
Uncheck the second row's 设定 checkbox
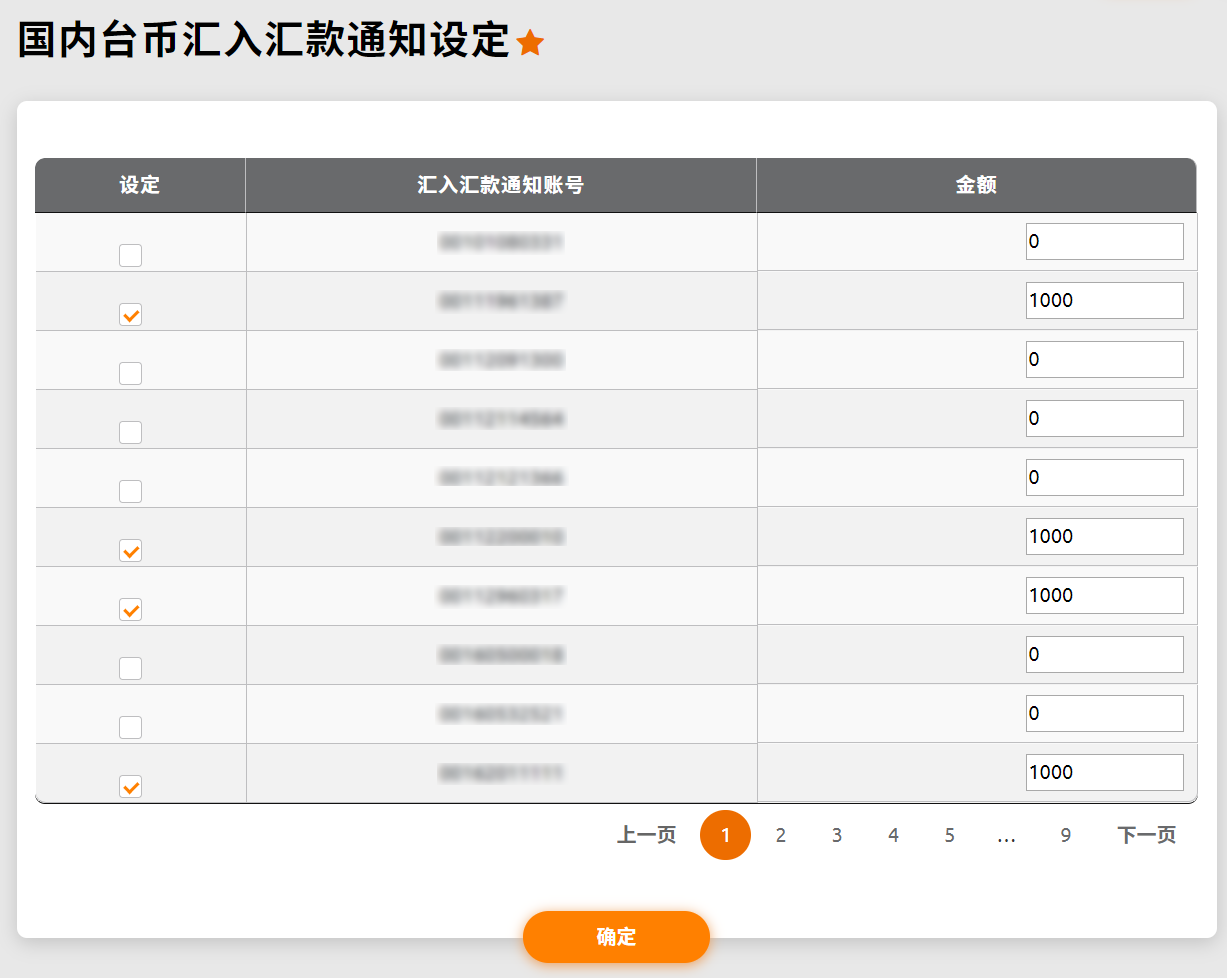point(130,314)
